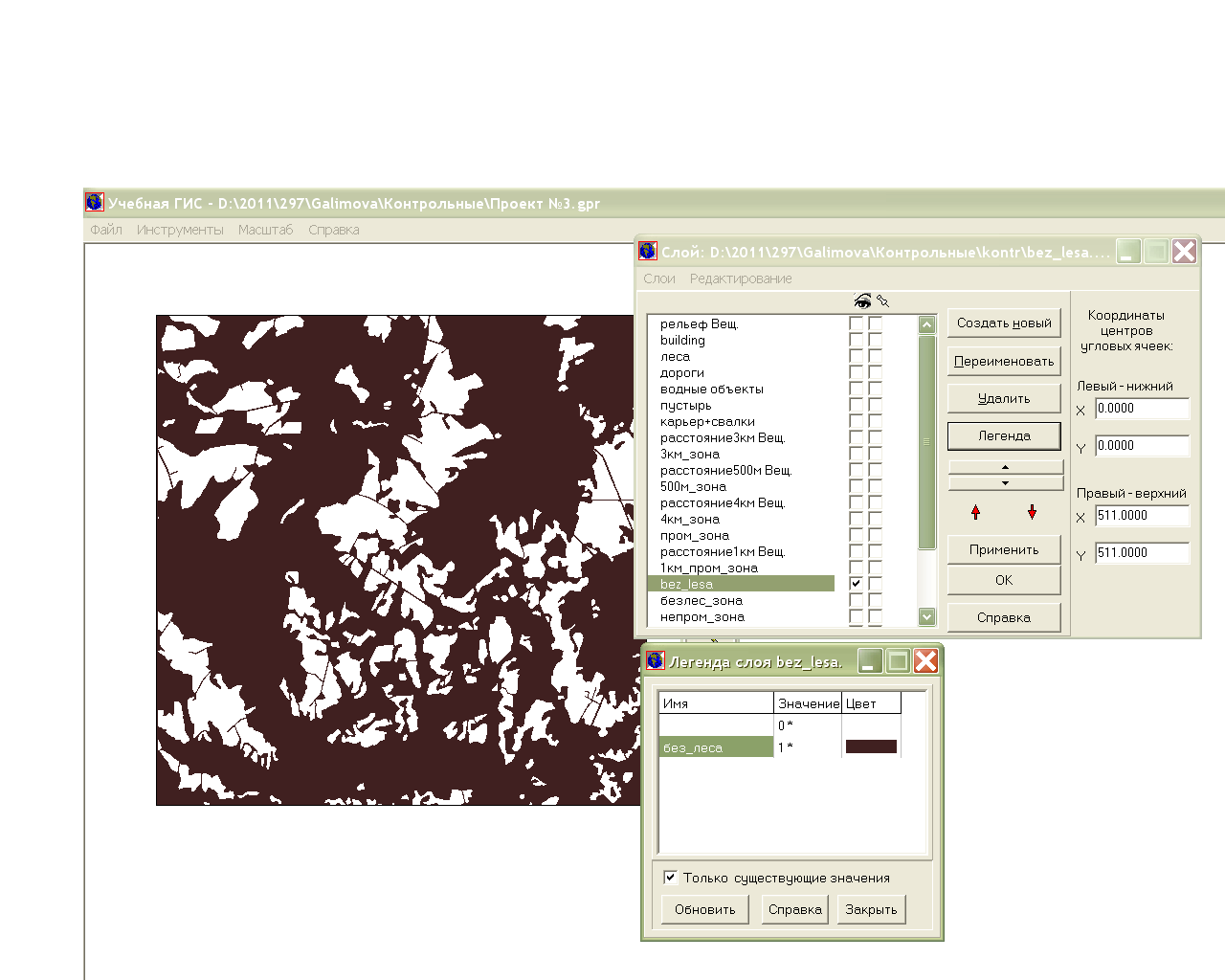Click the Цвет column header
Screen dimensions: 1225x980
coord(871,703)
